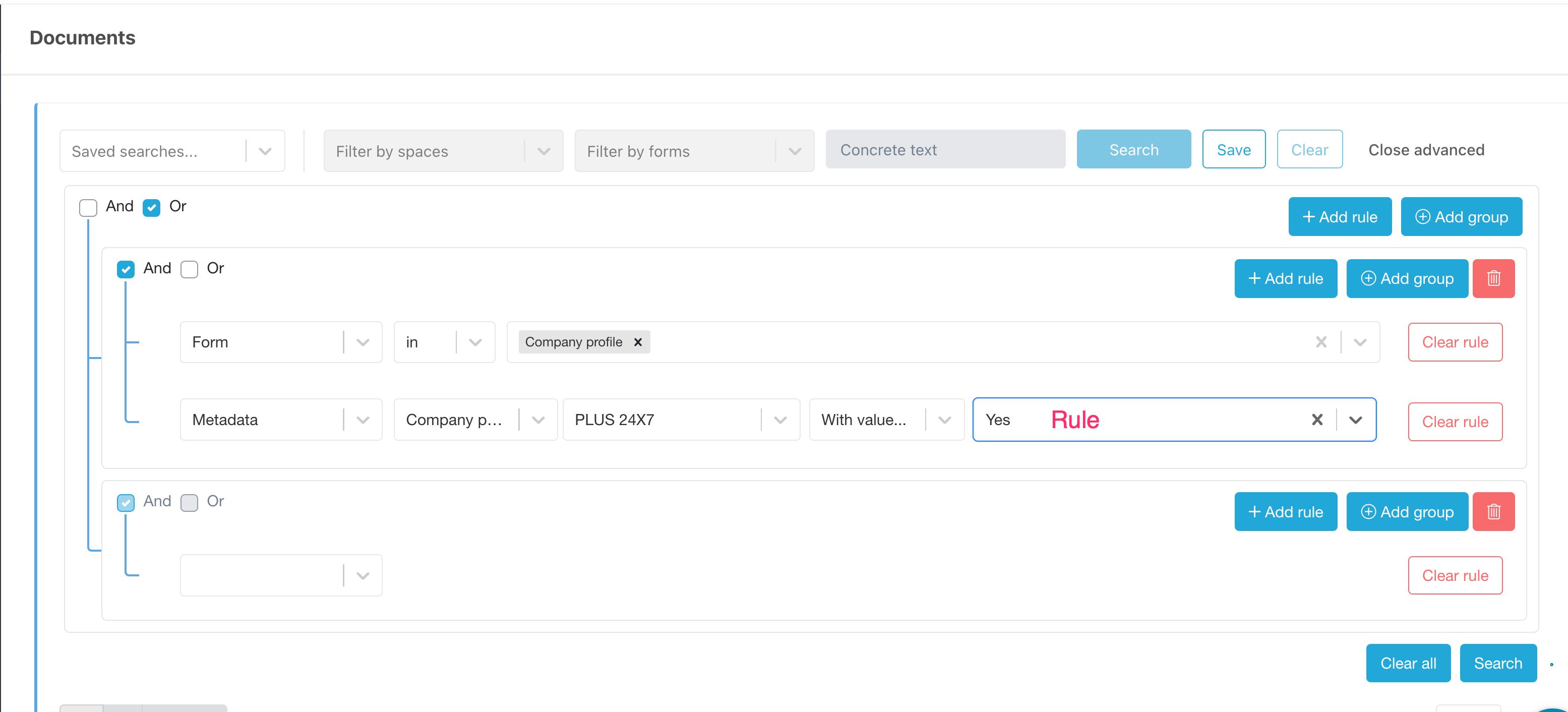Open the Filter by forms selector

tap(694, 151)
